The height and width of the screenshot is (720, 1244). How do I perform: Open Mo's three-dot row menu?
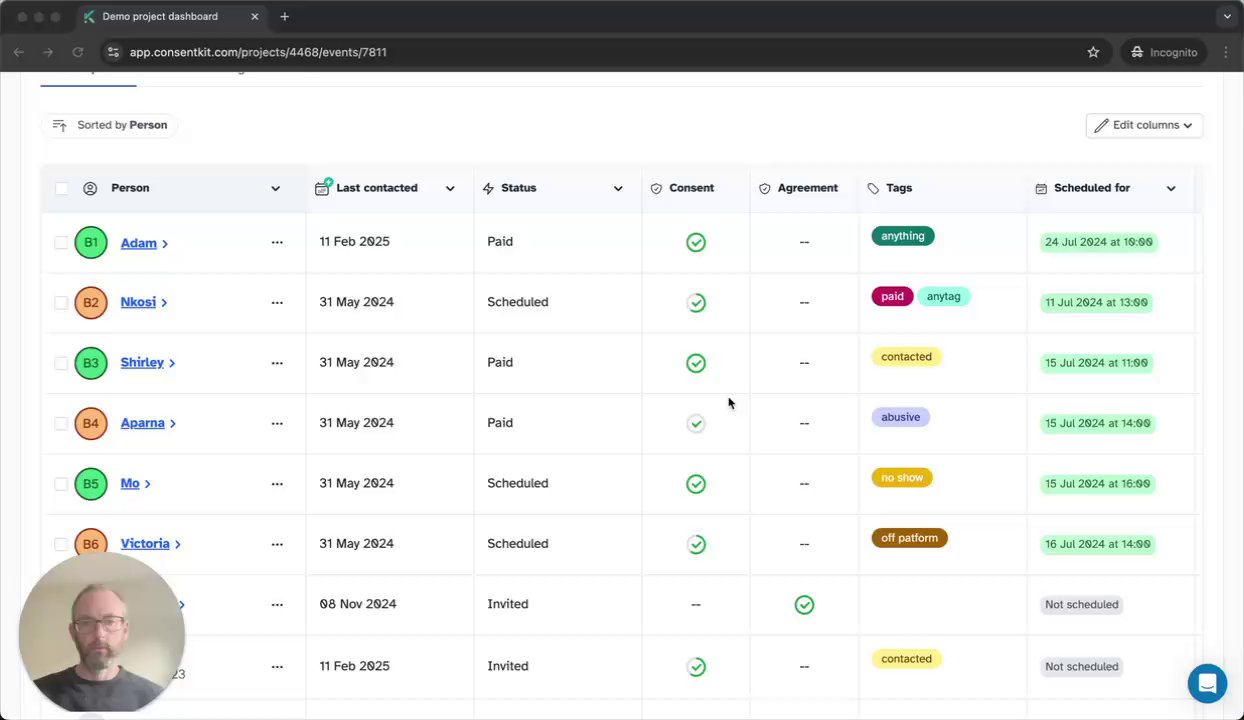coord(277,483)
